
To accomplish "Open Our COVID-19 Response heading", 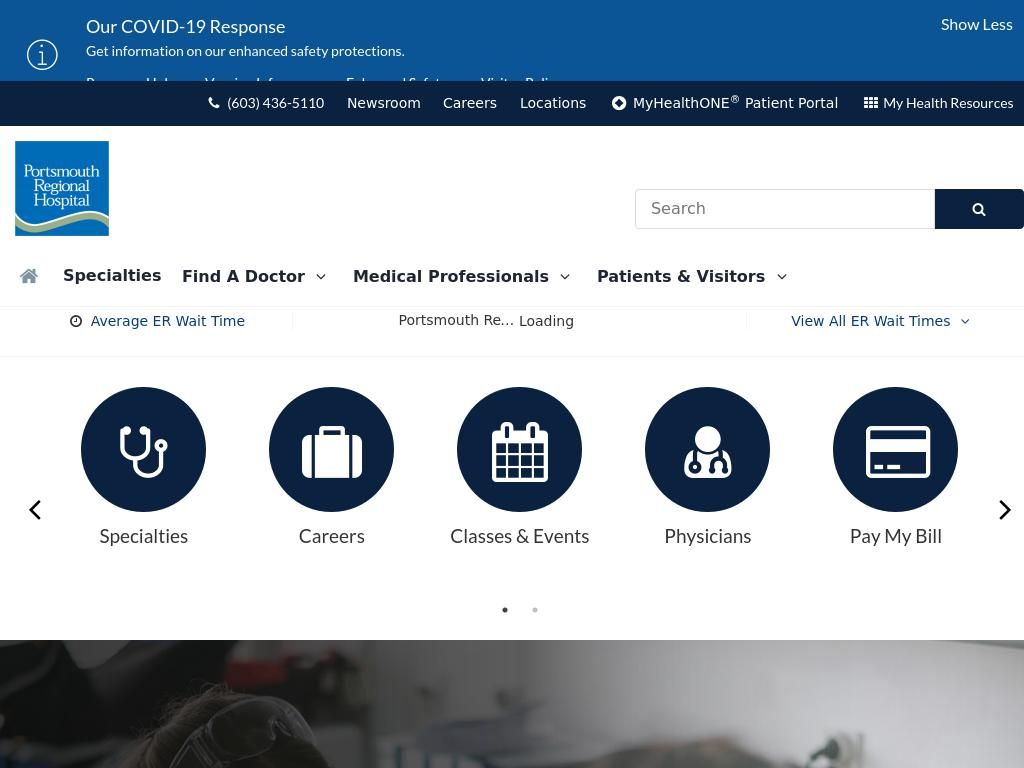I will click(185, 27).
